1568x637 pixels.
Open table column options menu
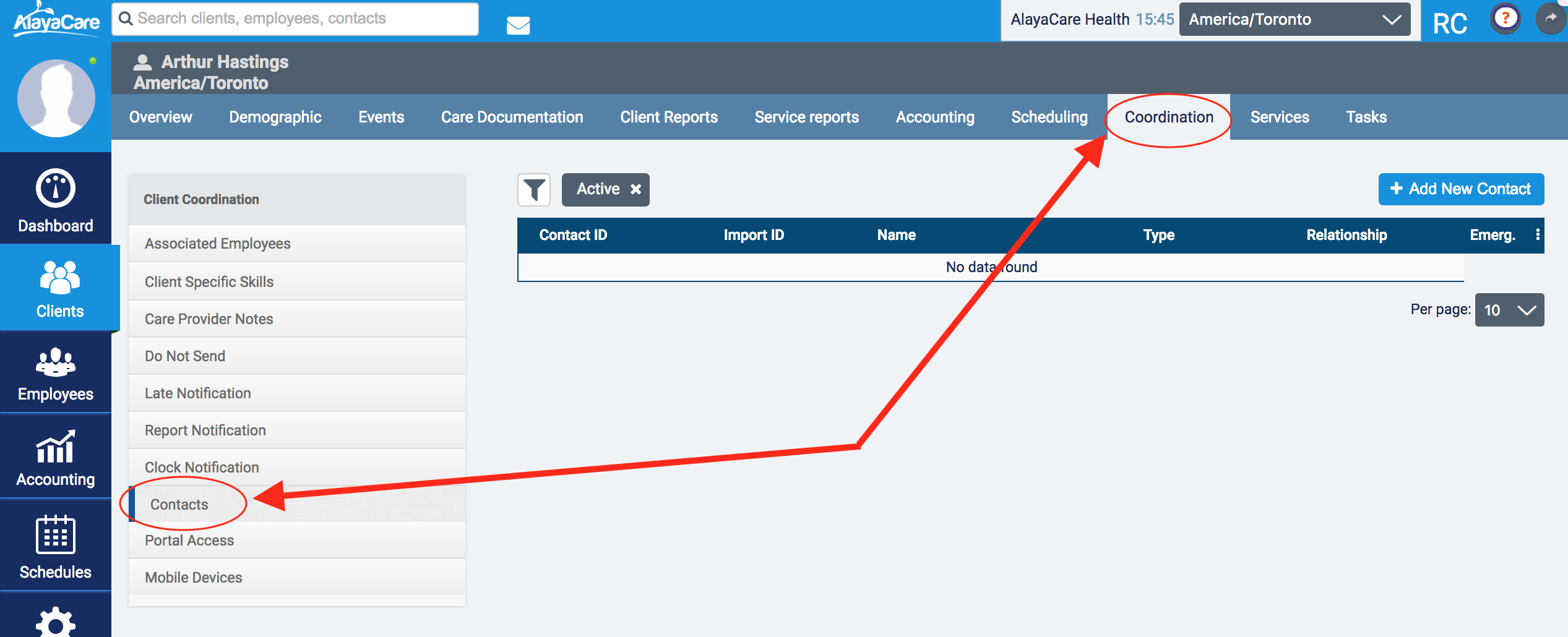point(1538,235)
